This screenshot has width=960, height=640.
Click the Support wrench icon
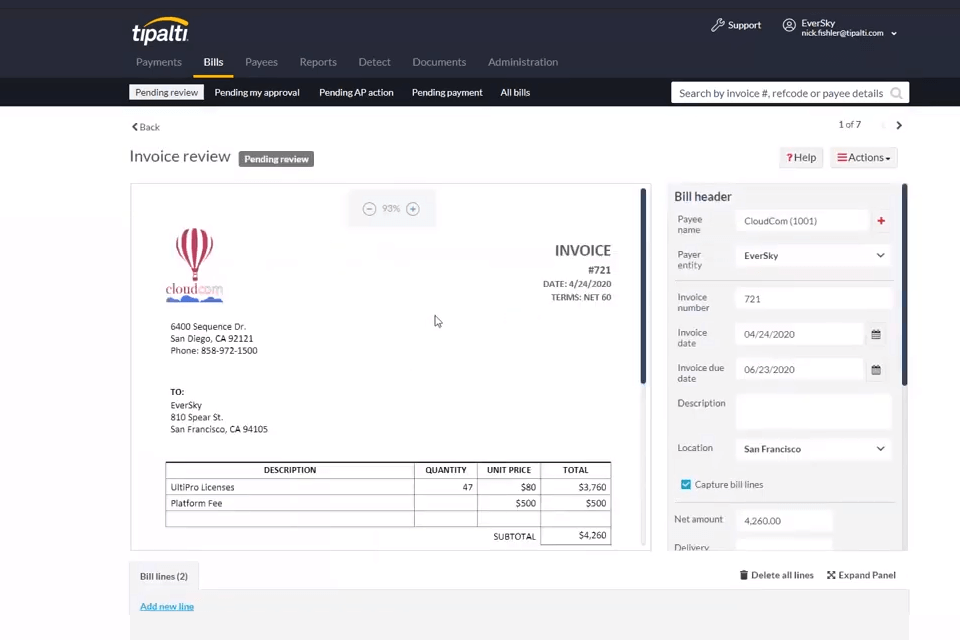[x=717, y=25]
